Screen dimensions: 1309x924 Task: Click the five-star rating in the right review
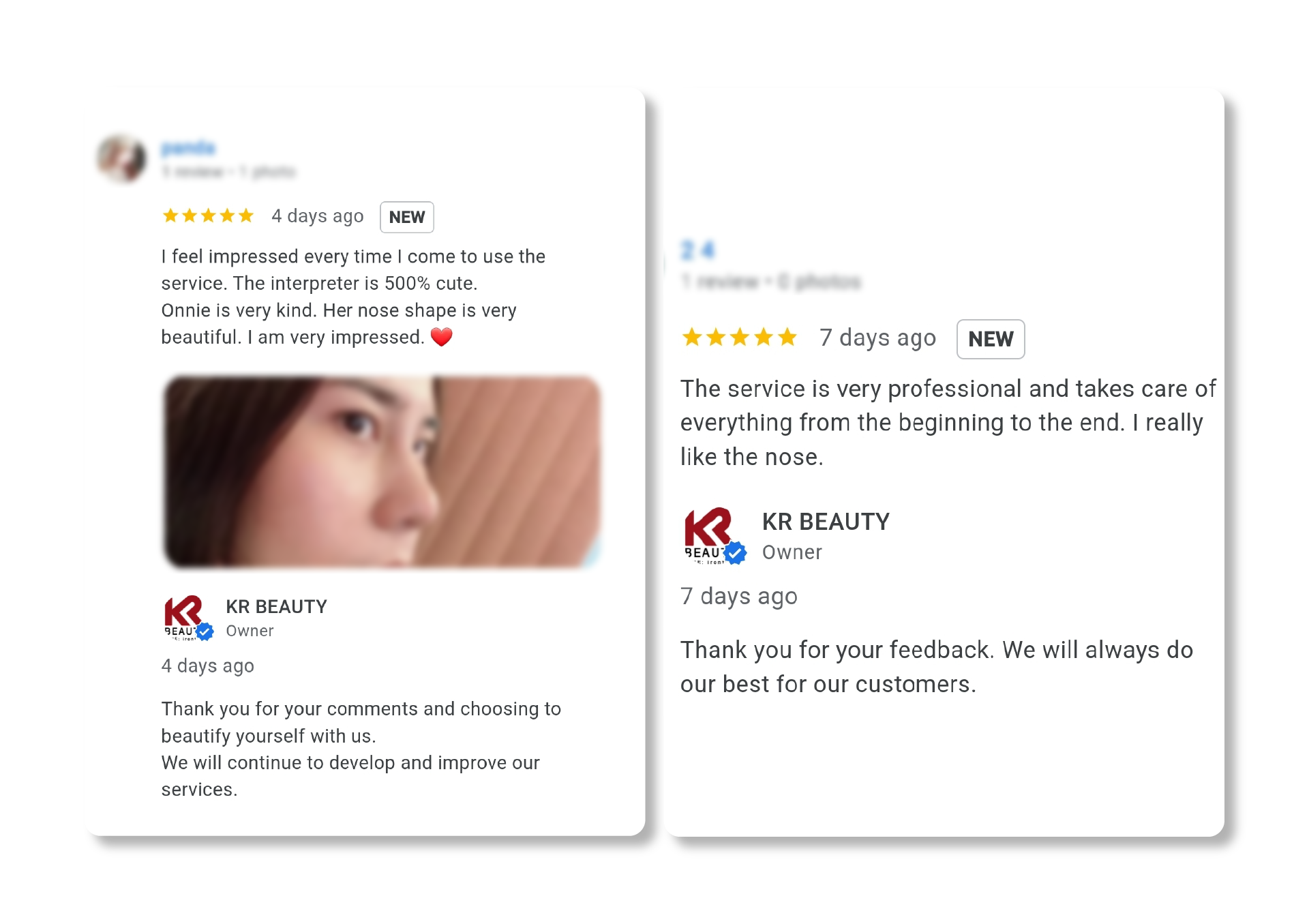click(x=740, y=337)
